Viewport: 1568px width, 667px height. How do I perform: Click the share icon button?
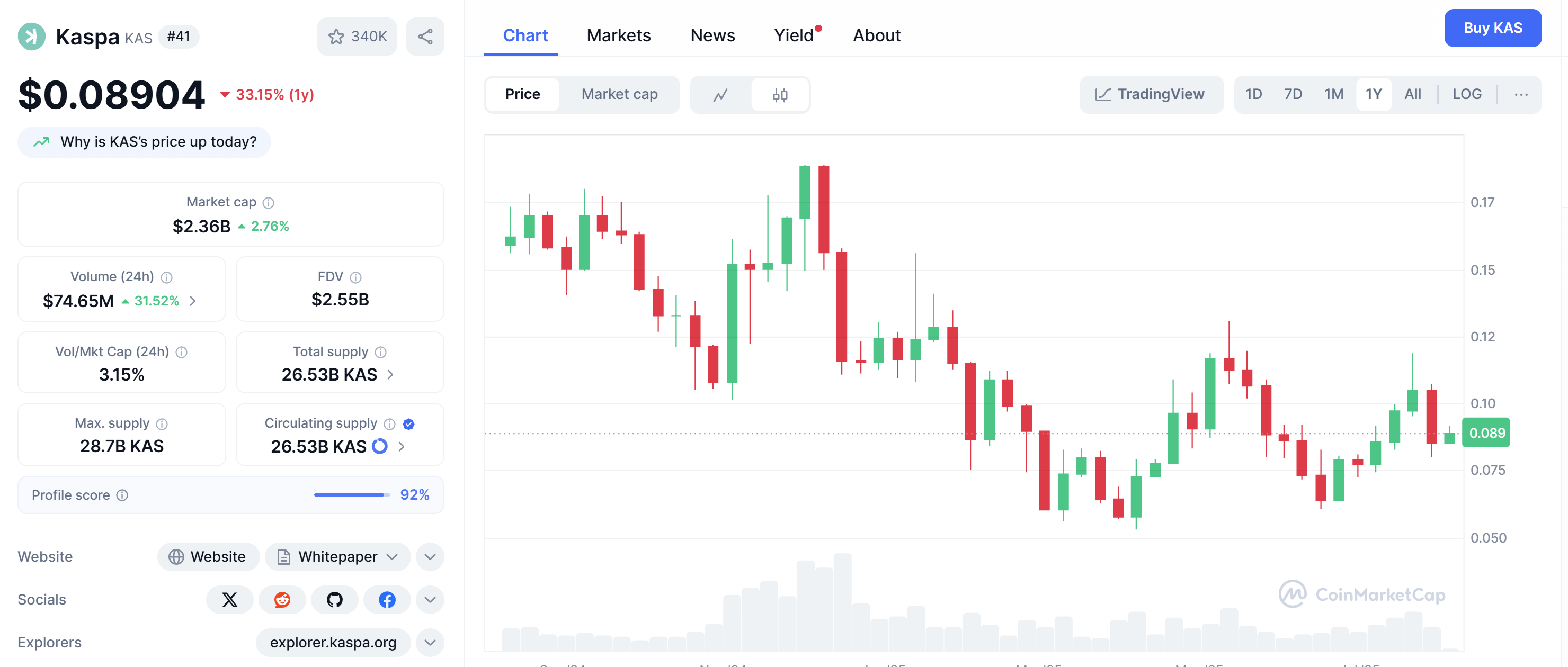(425, 37)
